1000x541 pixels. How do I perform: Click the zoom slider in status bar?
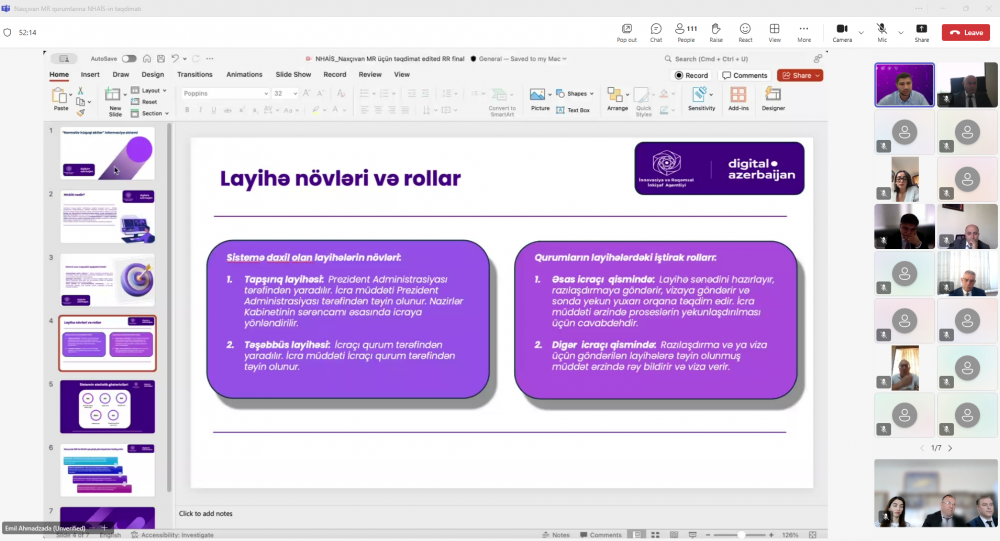point(740,535)
